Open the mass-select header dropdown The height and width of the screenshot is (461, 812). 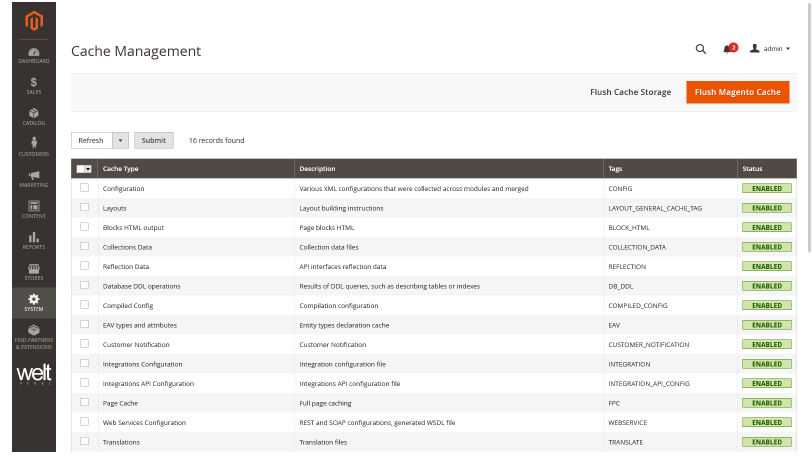pos(84,169)
